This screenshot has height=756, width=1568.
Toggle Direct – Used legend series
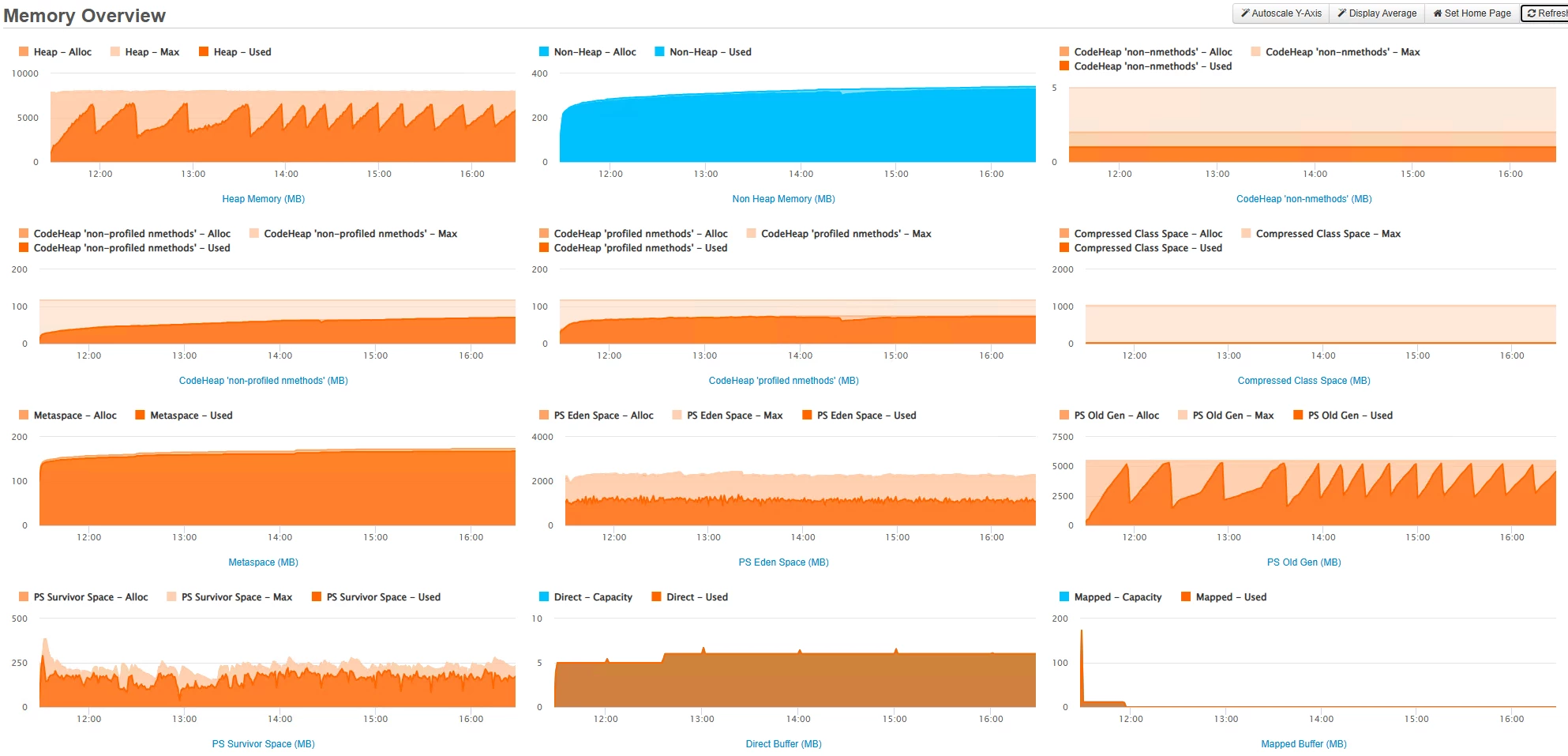tap(690, 597)
